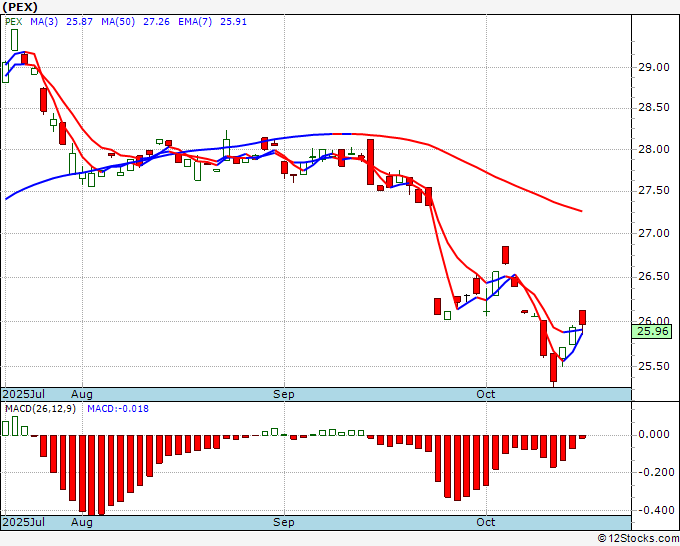Image resolution: width=680 pixels, height=546 pixels.
Task: Click the 28.00 price axis label
Action: pyautogui.click(x=654, y=149)
